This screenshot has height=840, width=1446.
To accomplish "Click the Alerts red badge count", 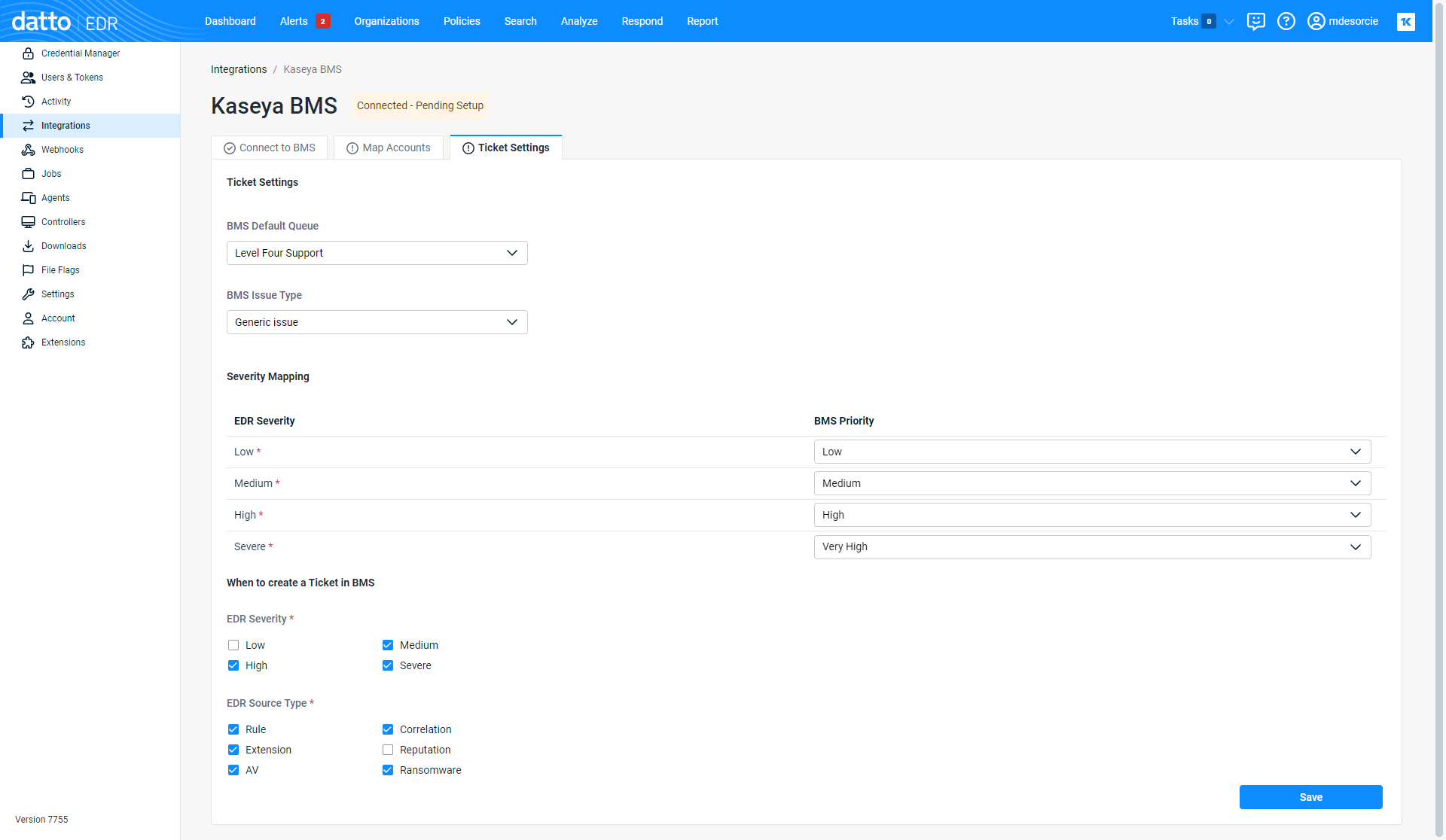I will click(x=323, y=21).
